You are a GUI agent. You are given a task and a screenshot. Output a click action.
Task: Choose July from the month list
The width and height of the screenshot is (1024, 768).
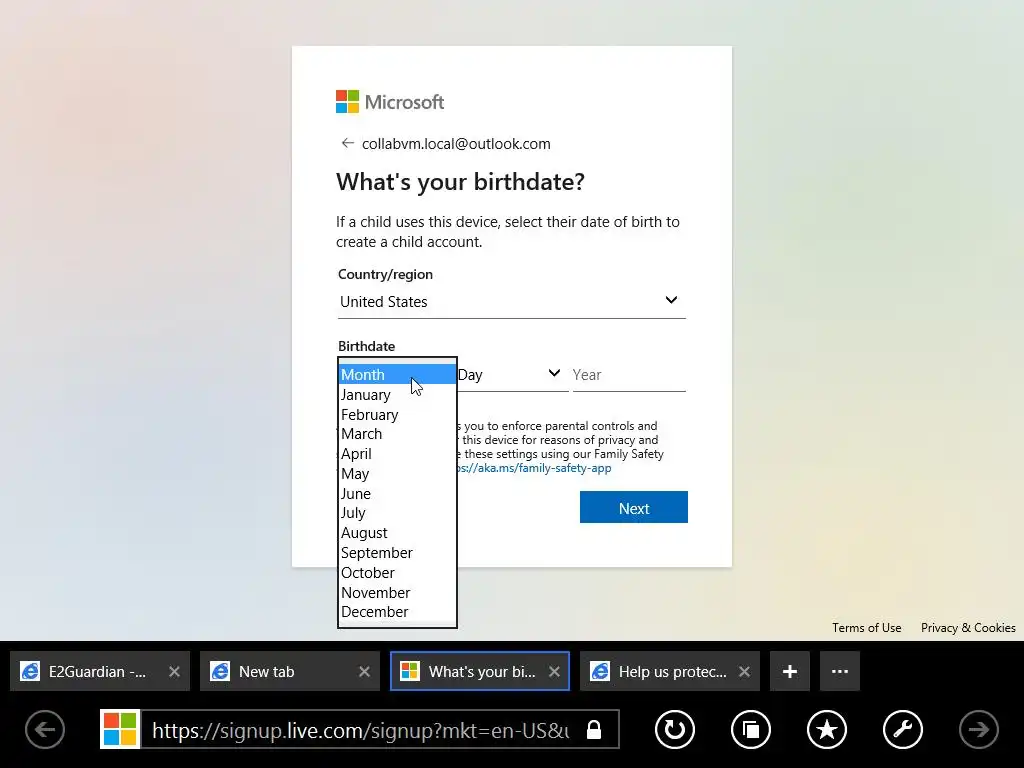(397, 513)
